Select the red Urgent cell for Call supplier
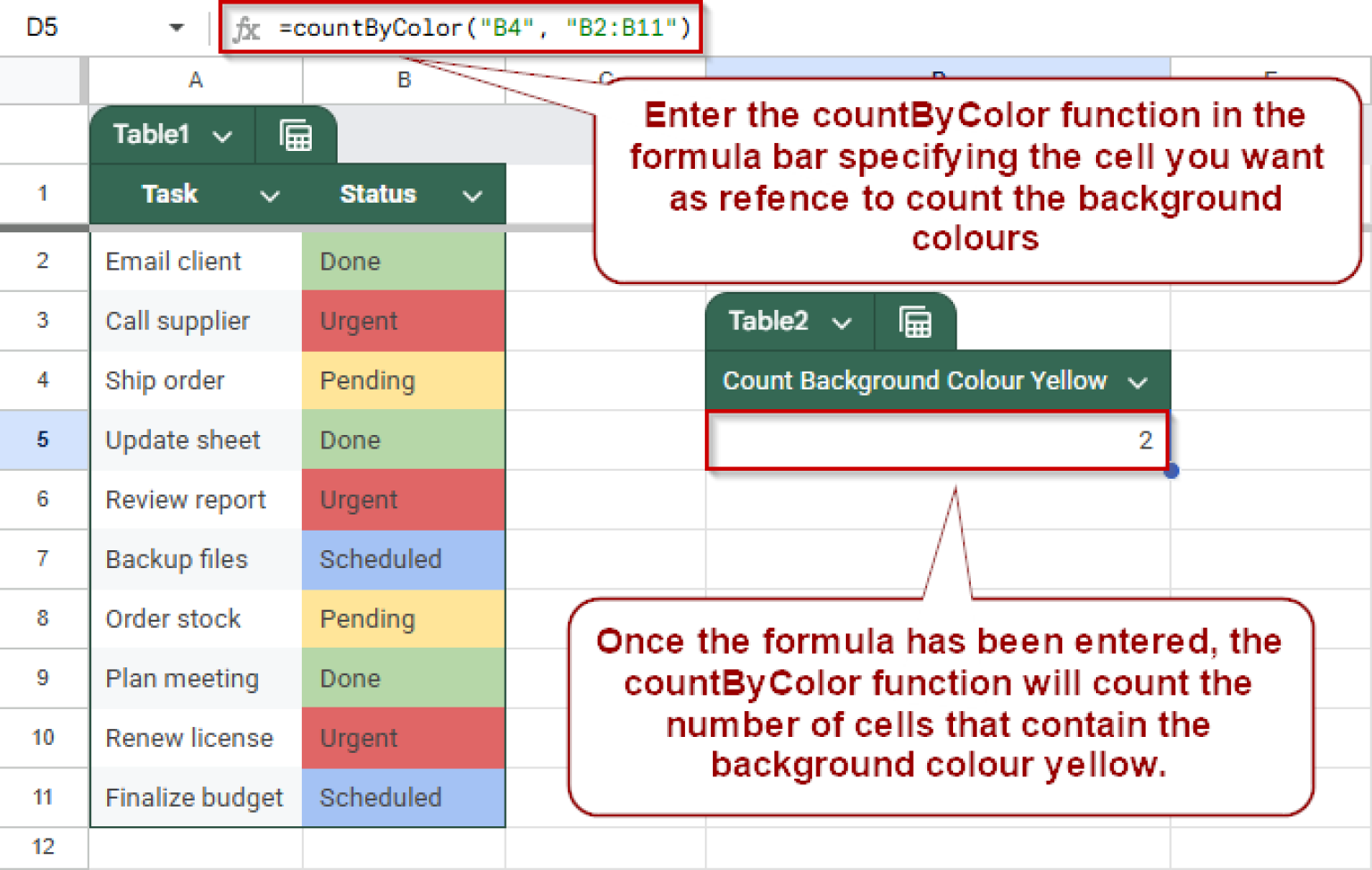1372x870 pixels. 403,321
